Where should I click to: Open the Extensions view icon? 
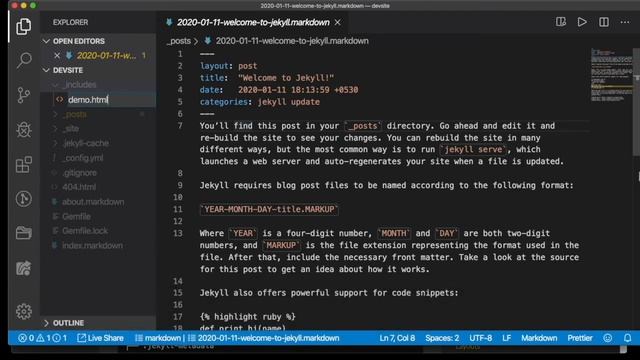(24, 164)
